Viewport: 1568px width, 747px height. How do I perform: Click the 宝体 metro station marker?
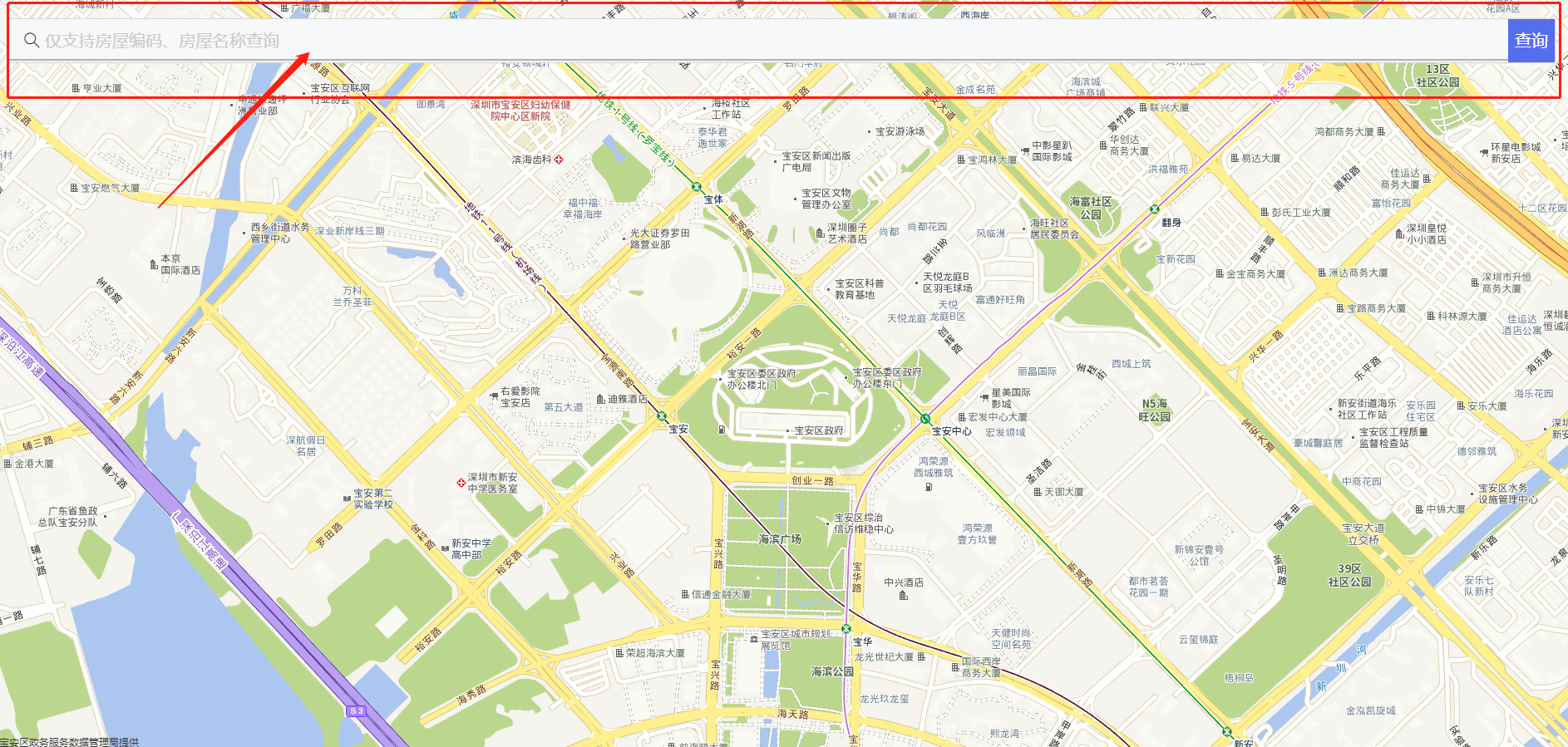697,187
